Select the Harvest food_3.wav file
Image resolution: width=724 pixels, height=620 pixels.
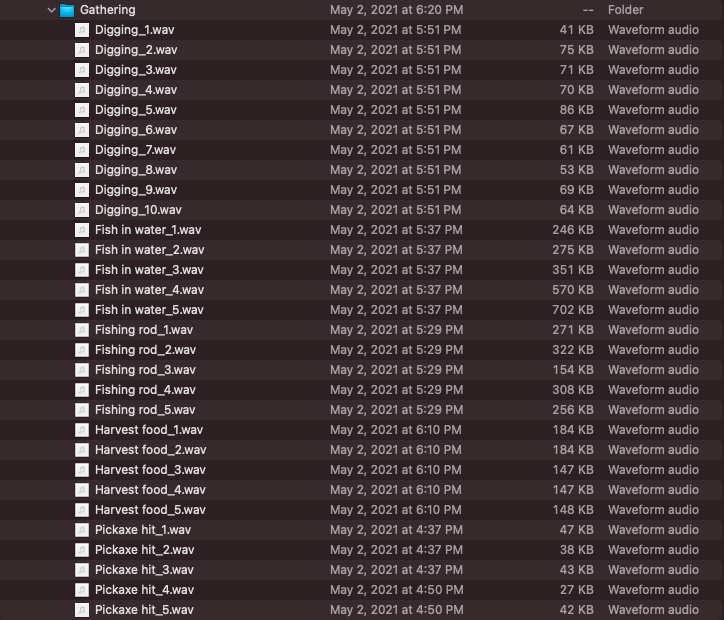point(150,470)
